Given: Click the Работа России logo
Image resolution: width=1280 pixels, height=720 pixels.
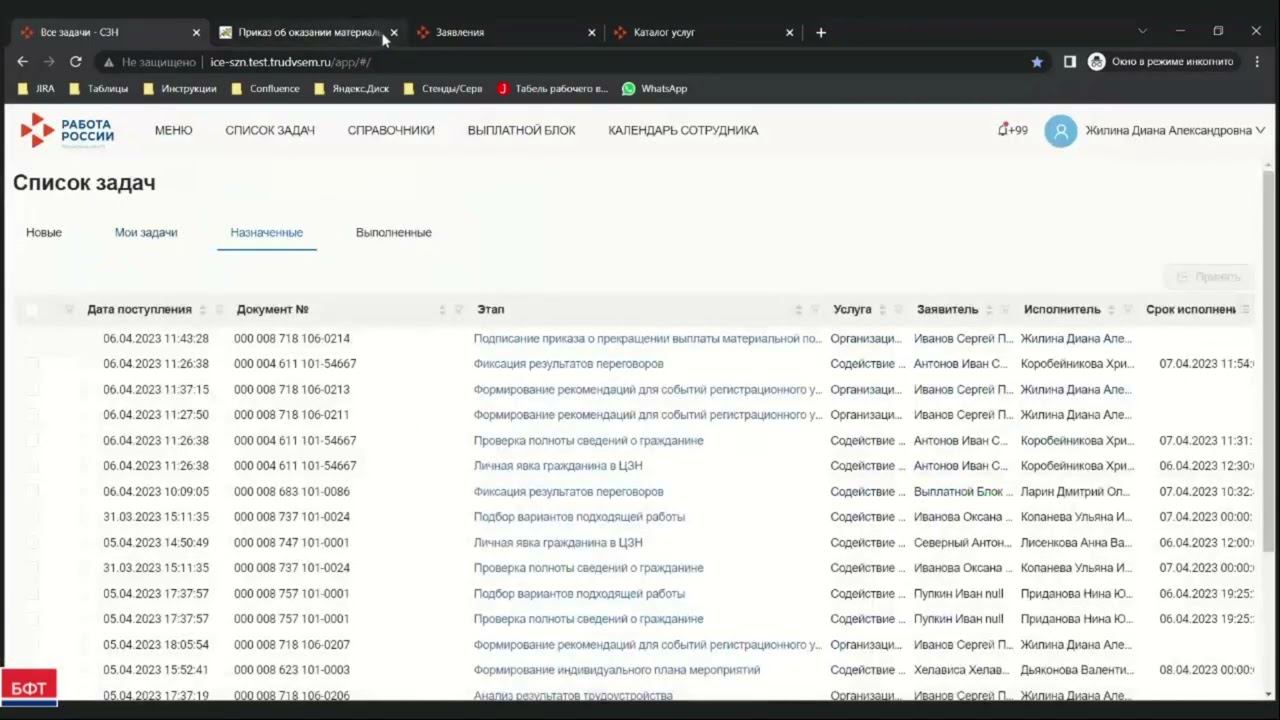Looking at the screenshot, I should [67, 130].
